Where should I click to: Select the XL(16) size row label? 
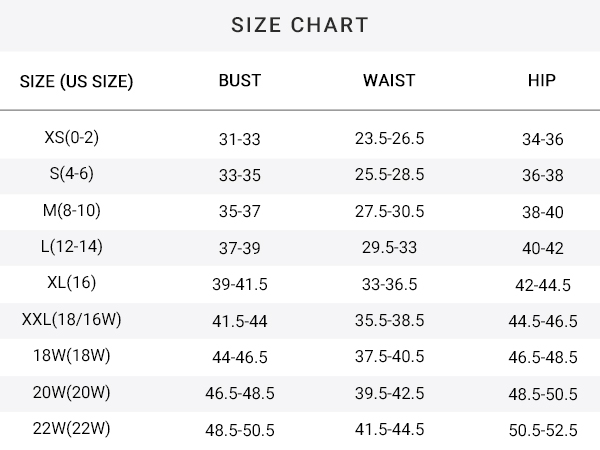point(72,283)
